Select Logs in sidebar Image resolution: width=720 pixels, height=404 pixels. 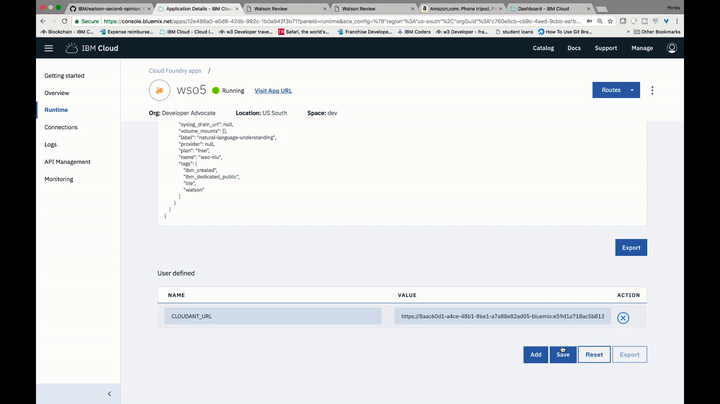coord(51,145)
